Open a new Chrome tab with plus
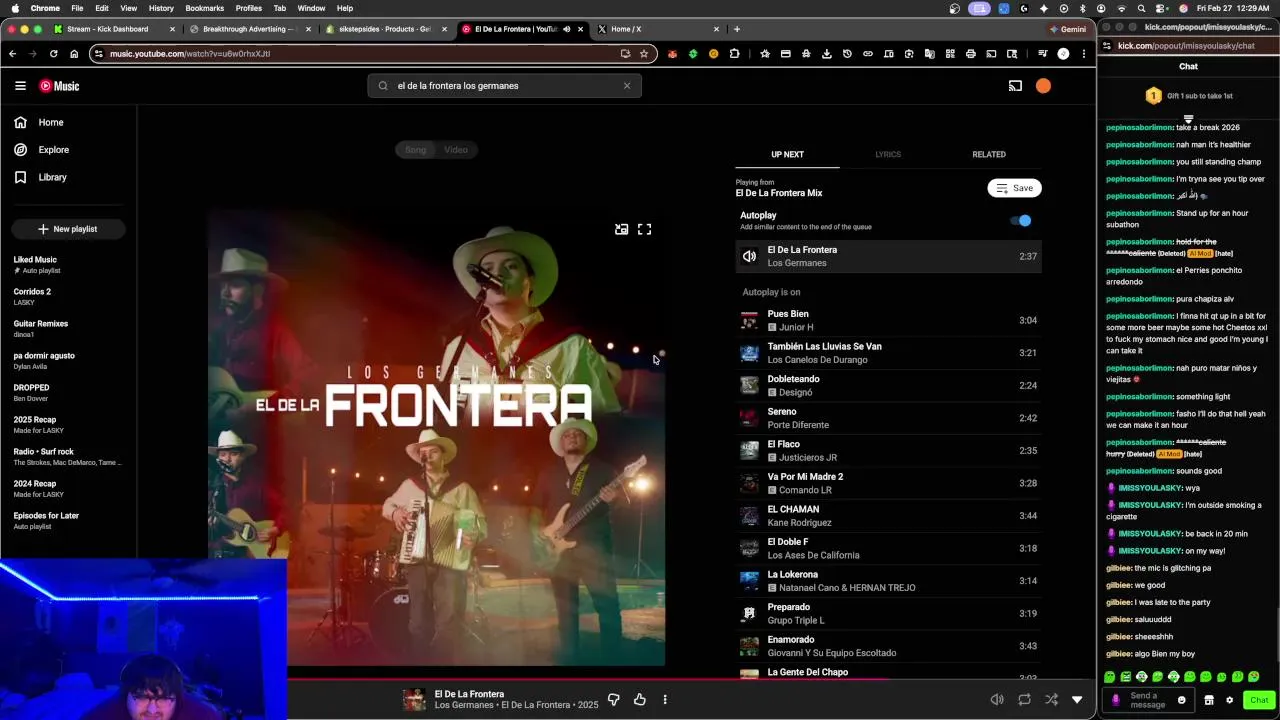Screen dimensions: 1280x720 tap(737, 29)
